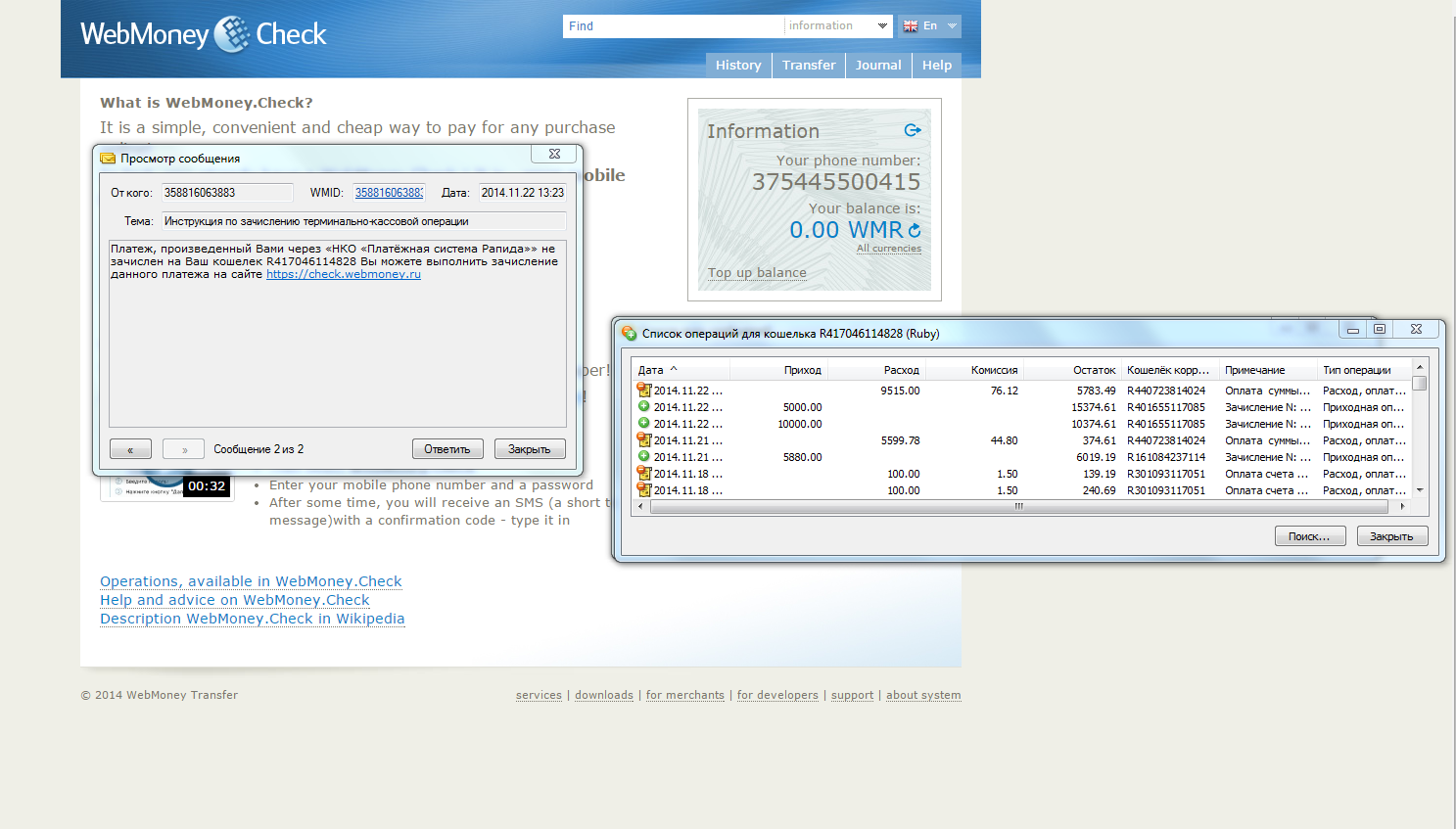
Task: Click the 'for merchants' footer link
Action: tap(685, 695)
